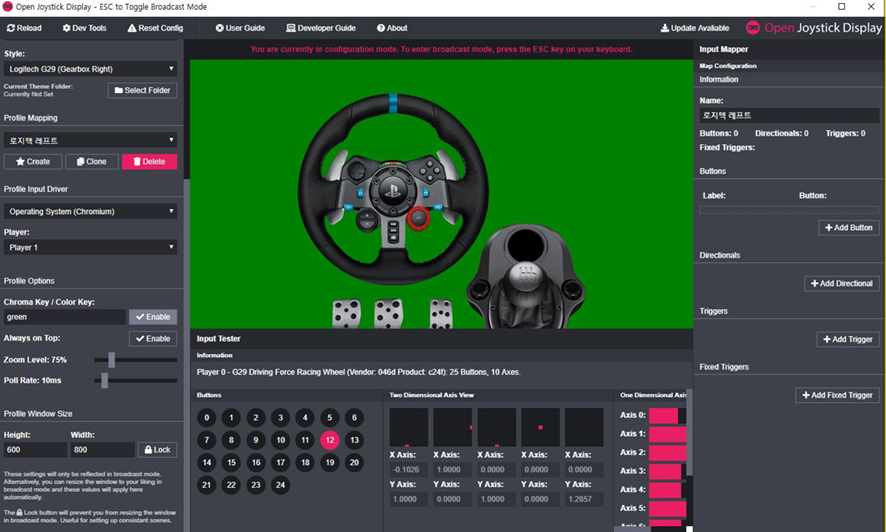
Task: Click button indicator 4
Action: click(305, 418)
